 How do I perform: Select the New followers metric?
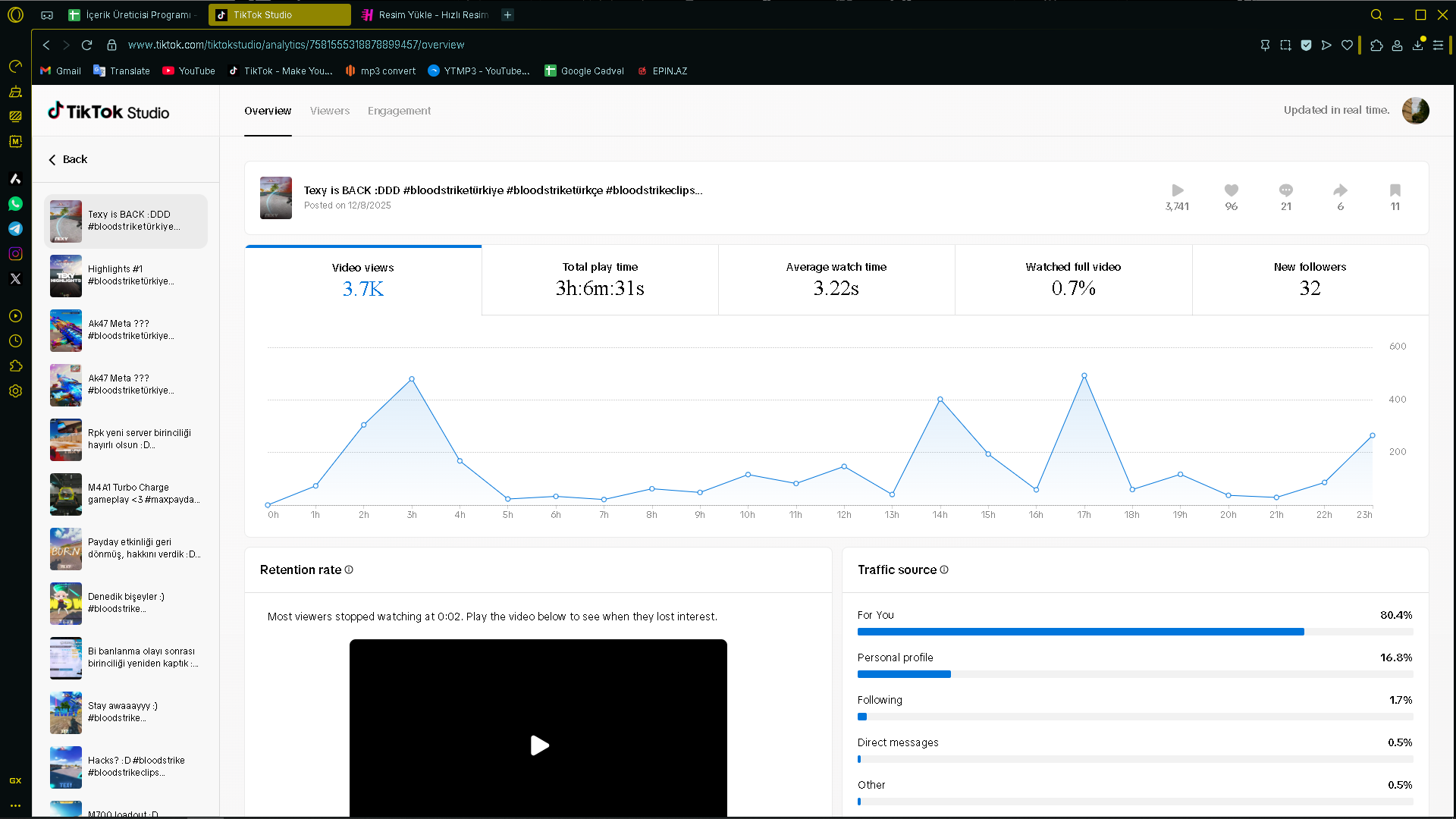pos(1310,280)
